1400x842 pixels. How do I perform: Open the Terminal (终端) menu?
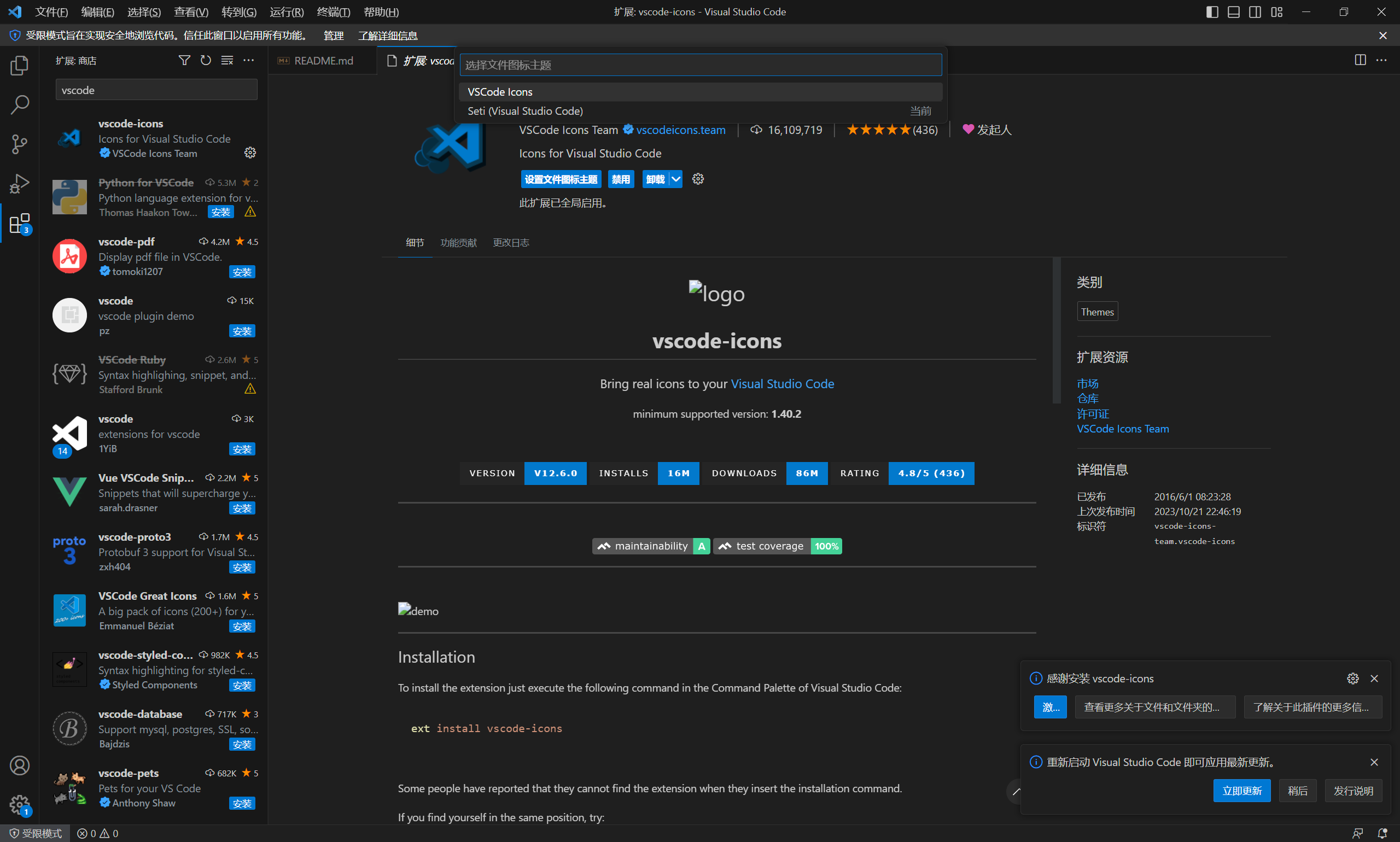click(334, 12)
